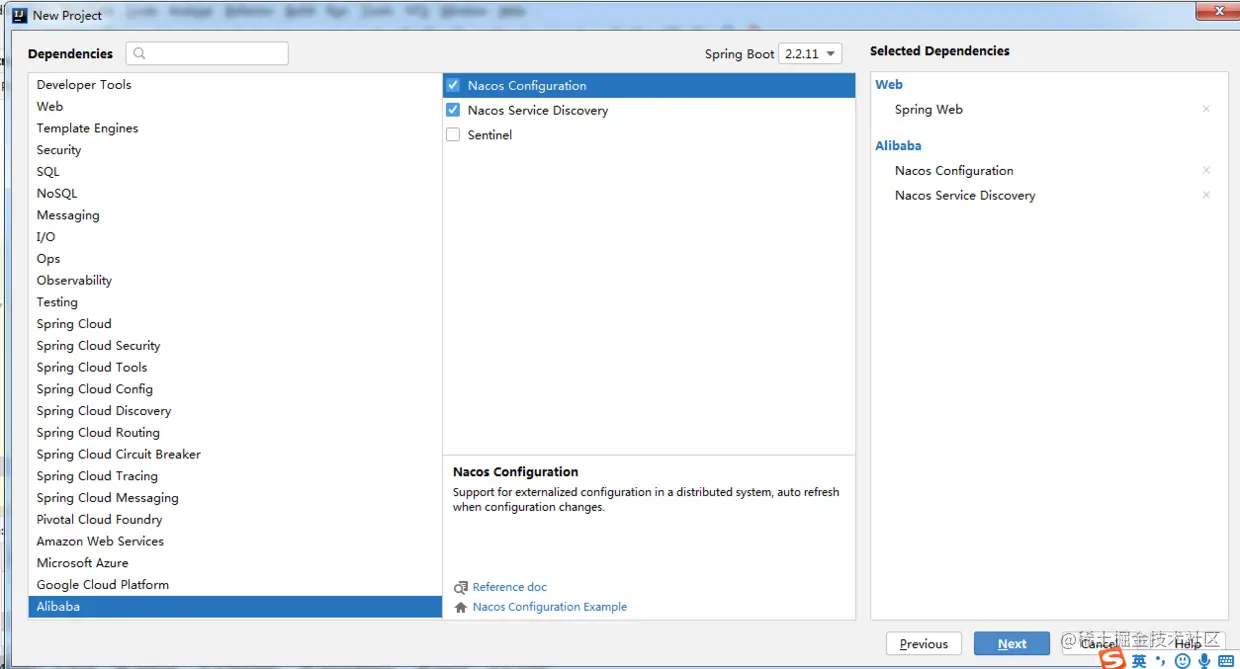Select the Spring Cloud Discovery category
The image size is (1240, 669).
coord(235,411)
